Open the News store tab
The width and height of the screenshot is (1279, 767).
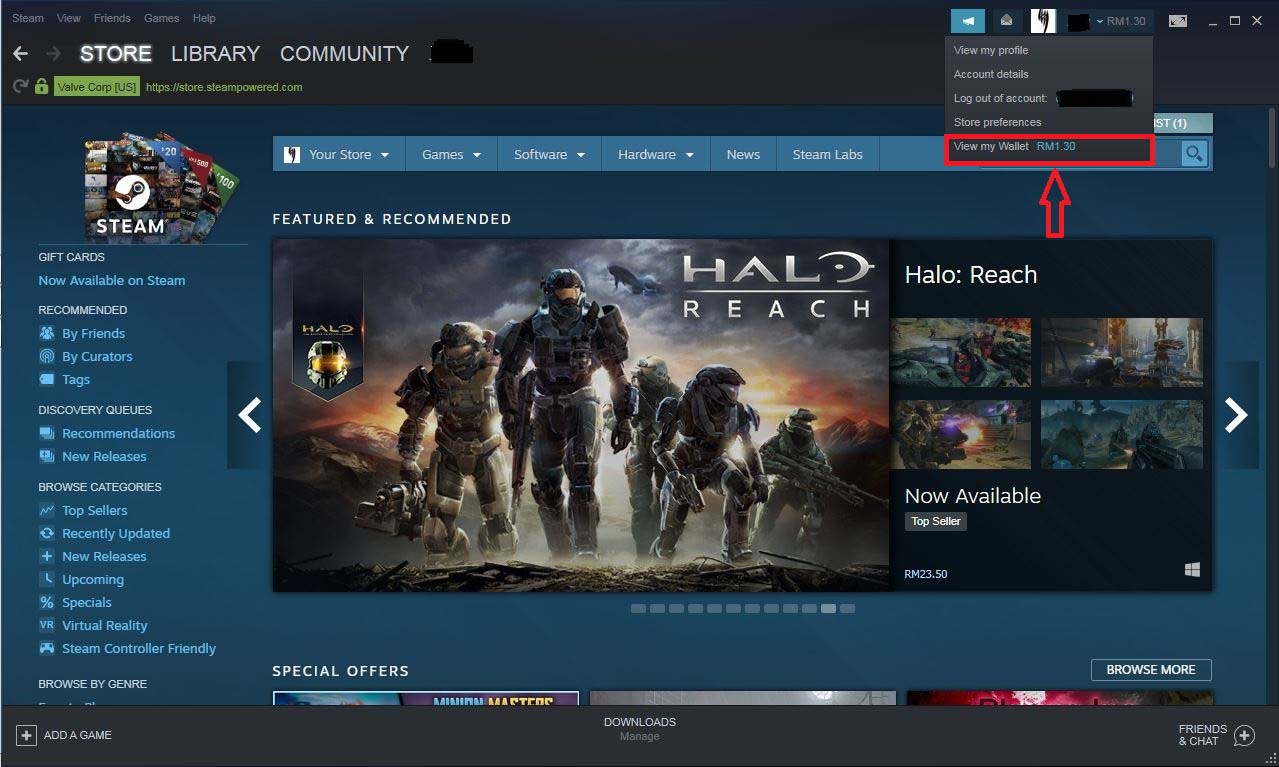(x=743, y=154)
